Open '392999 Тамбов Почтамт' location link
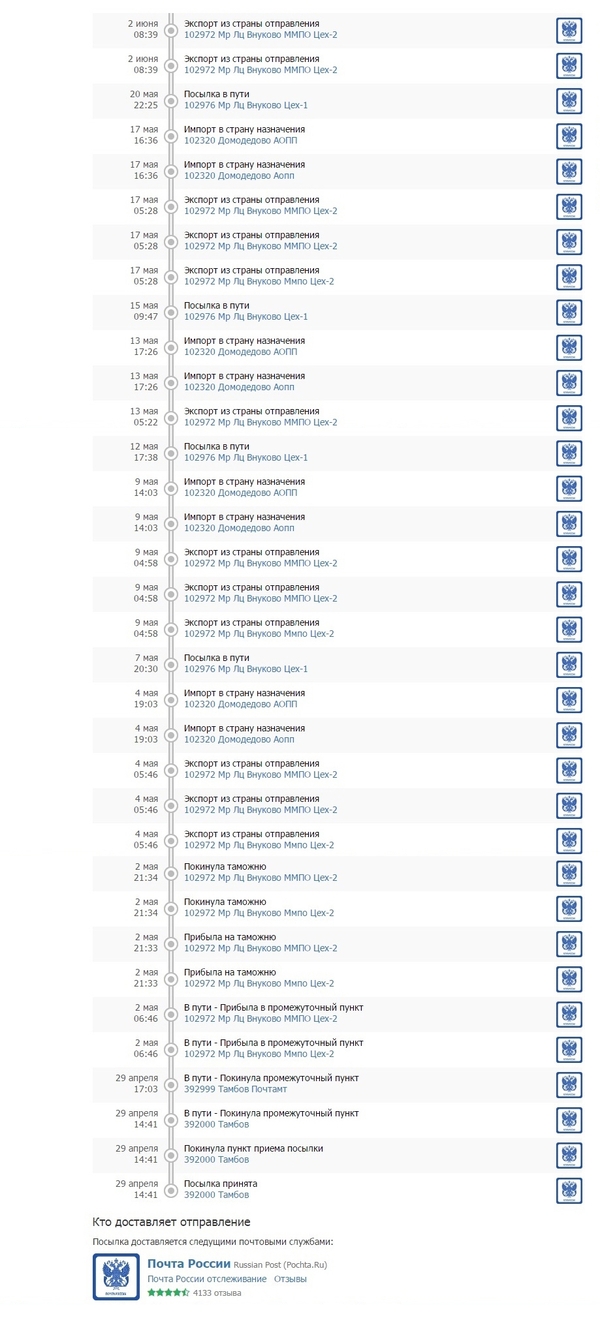 (235, 1089)
